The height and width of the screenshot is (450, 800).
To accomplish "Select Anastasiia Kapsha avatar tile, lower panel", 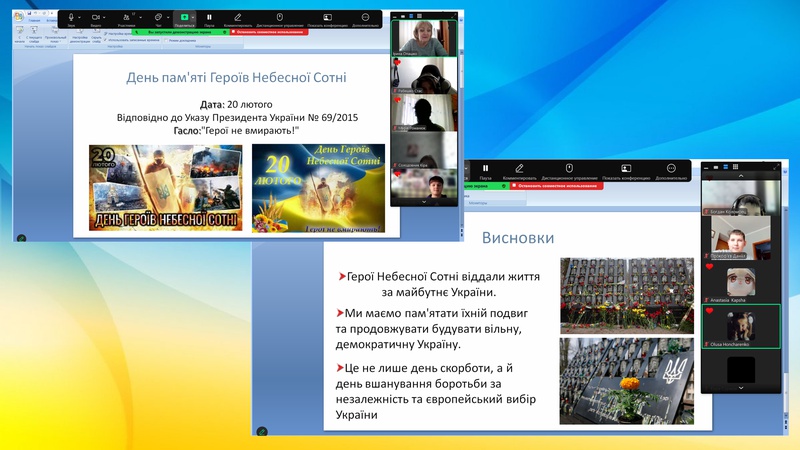I will click(x=741, y=282).
